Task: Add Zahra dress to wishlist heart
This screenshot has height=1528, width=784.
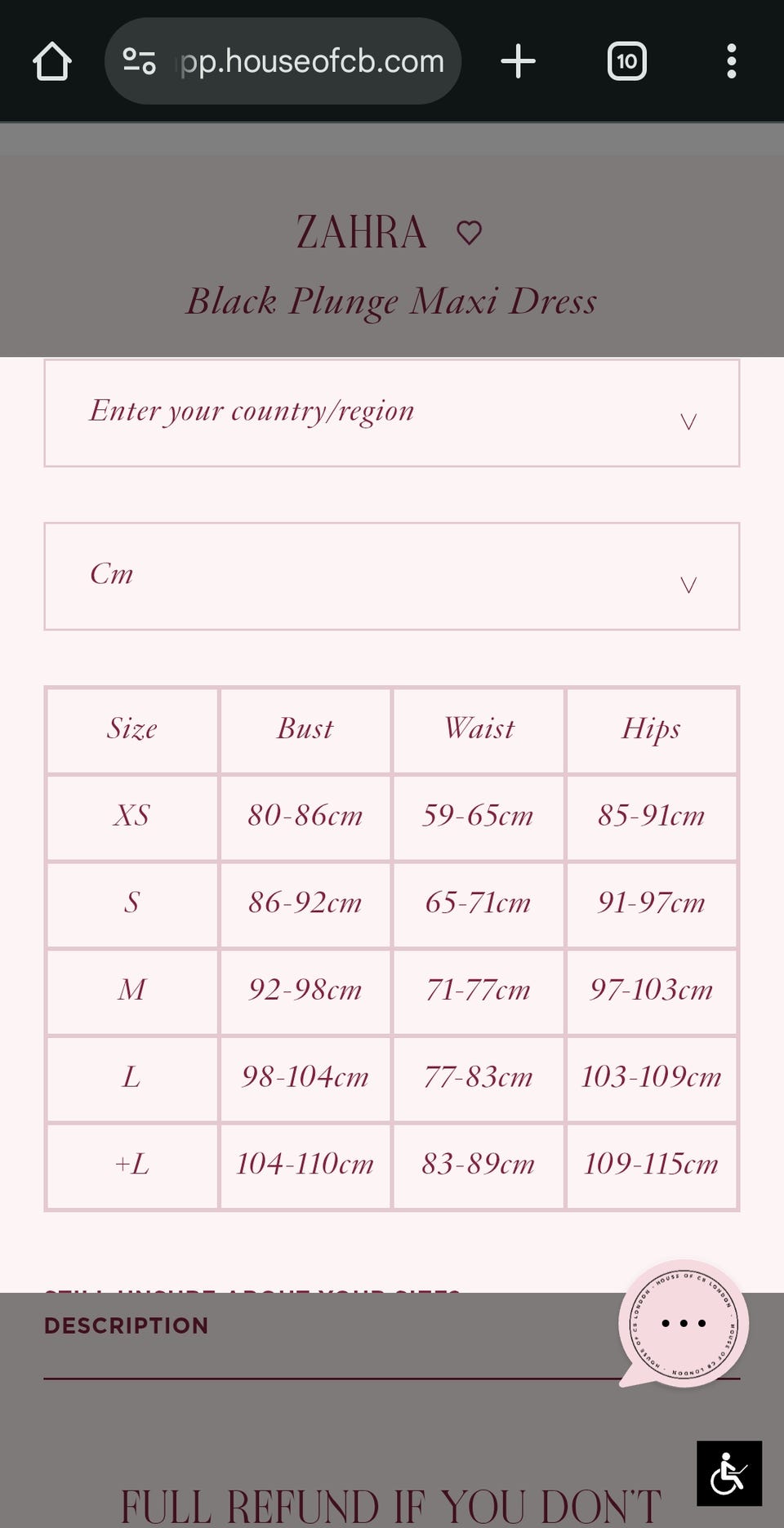Action: pyautogui.click(x=469, y=233)
